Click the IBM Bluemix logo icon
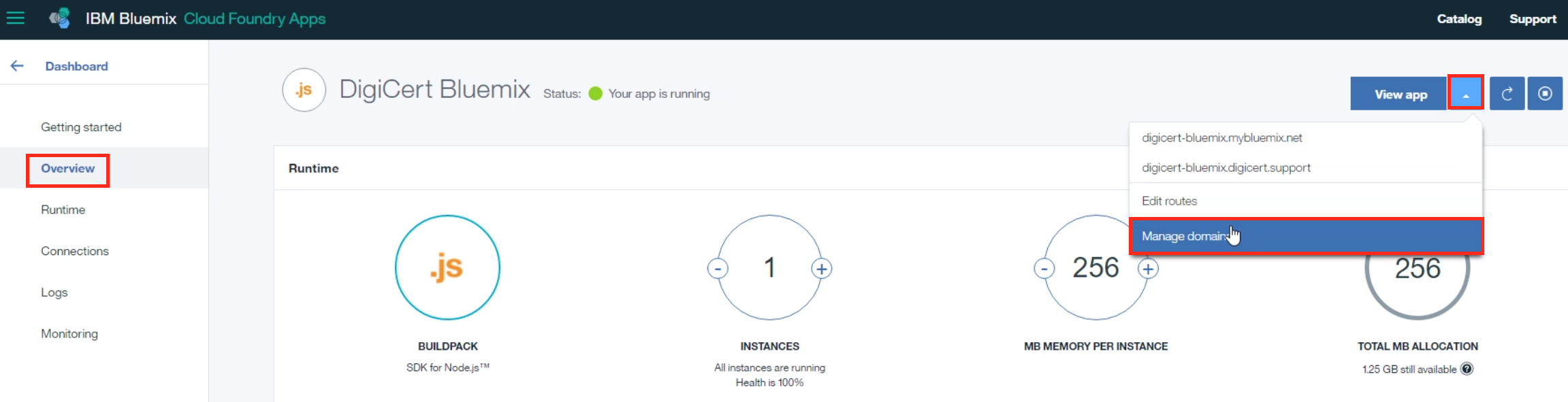 coord(60,18)
